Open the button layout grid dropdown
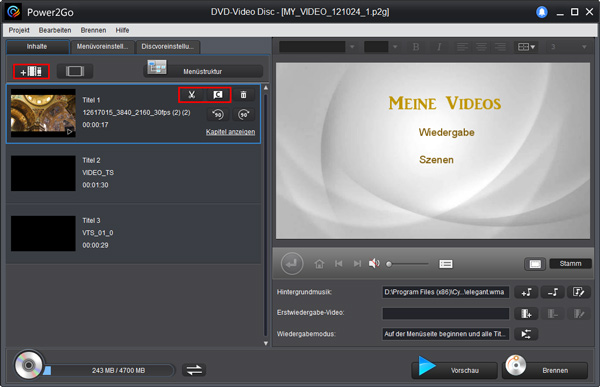 (x=526, y=47)
